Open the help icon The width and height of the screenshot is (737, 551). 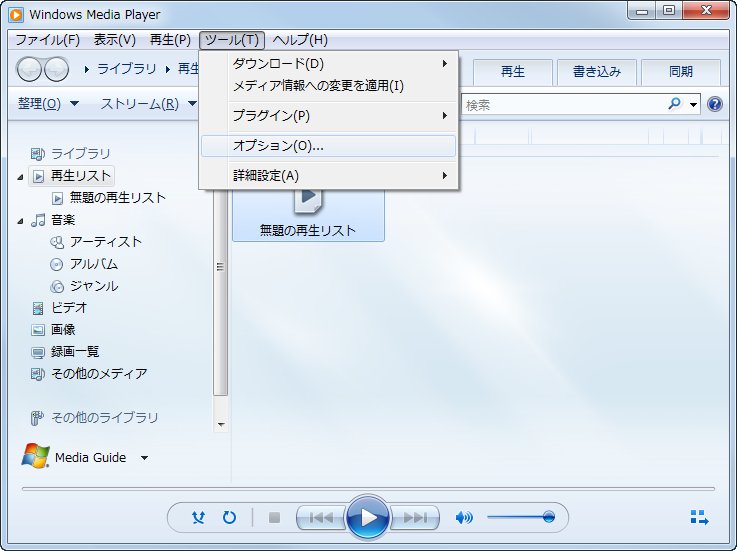pyautogui.click(x=714, y=104)
